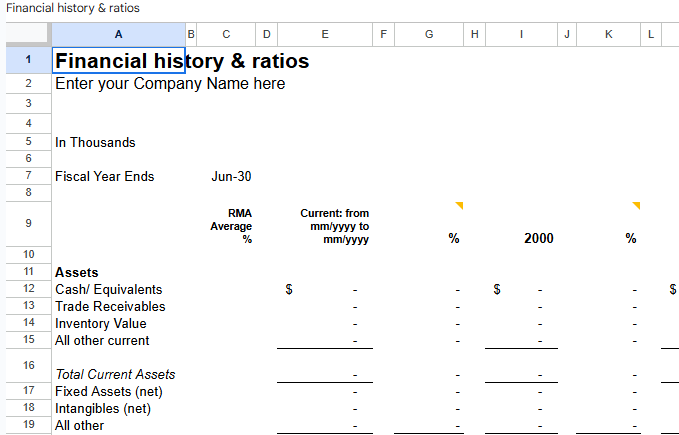Select the 'Financial history & ratios' title cell

coord(118,61)
